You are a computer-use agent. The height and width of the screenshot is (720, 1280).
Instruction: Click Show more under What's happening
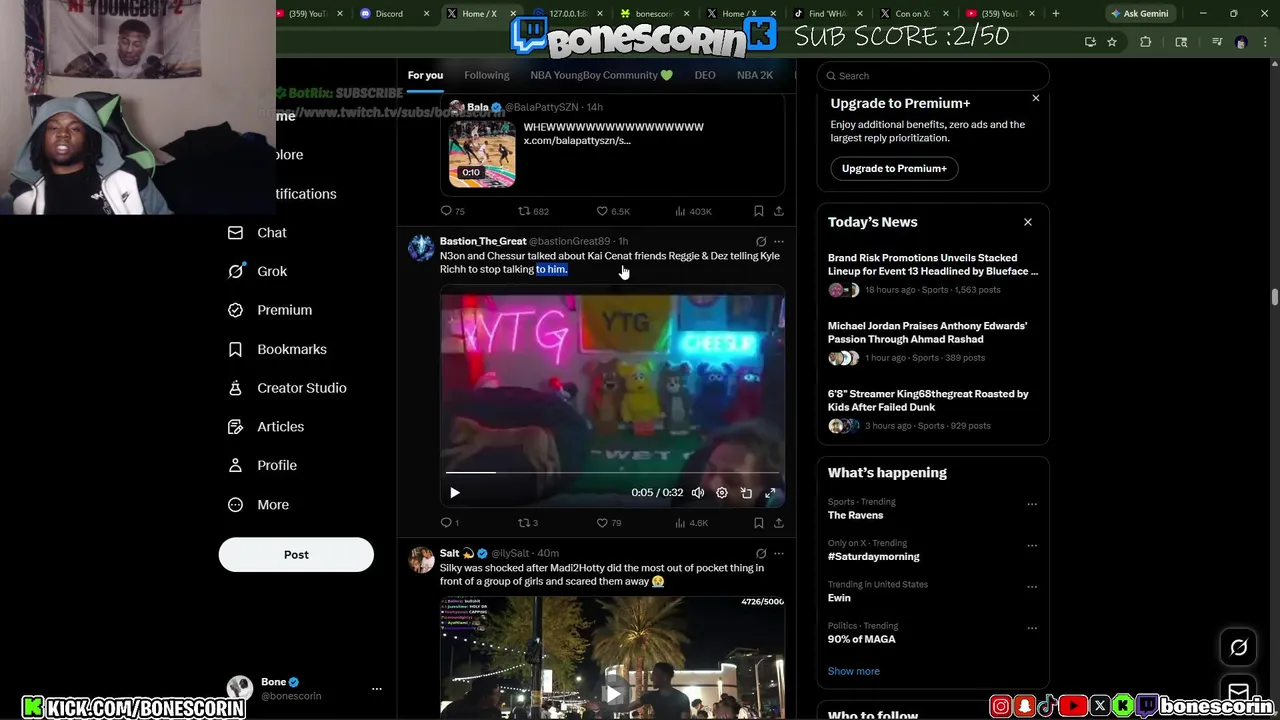click(854, 671)
